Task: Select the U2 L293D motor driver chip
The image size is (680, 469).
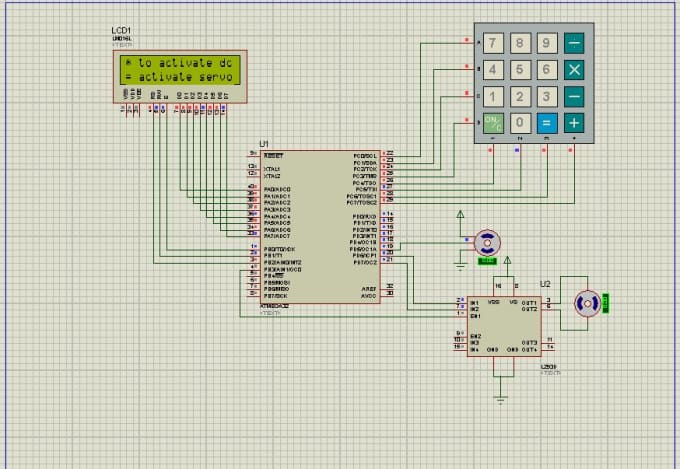Action: (504, 326)
